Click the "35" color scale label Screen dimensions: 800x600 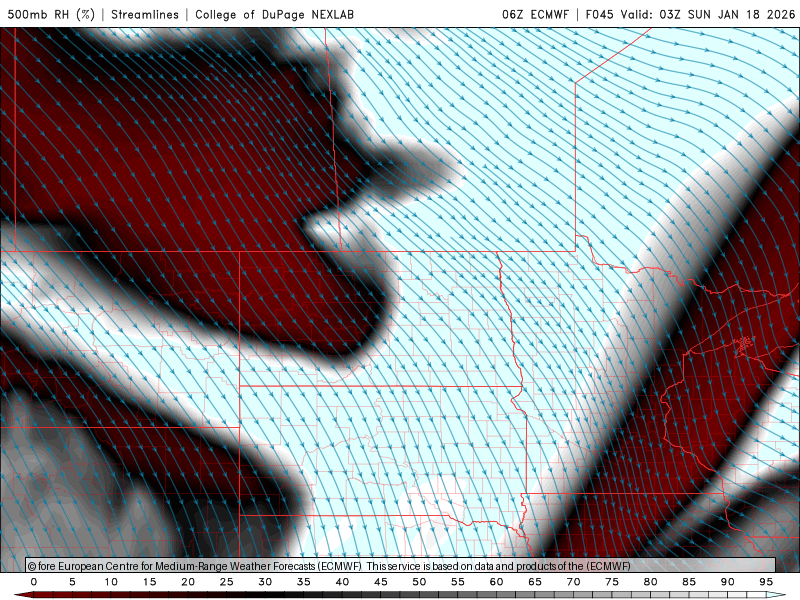(304, 582)
